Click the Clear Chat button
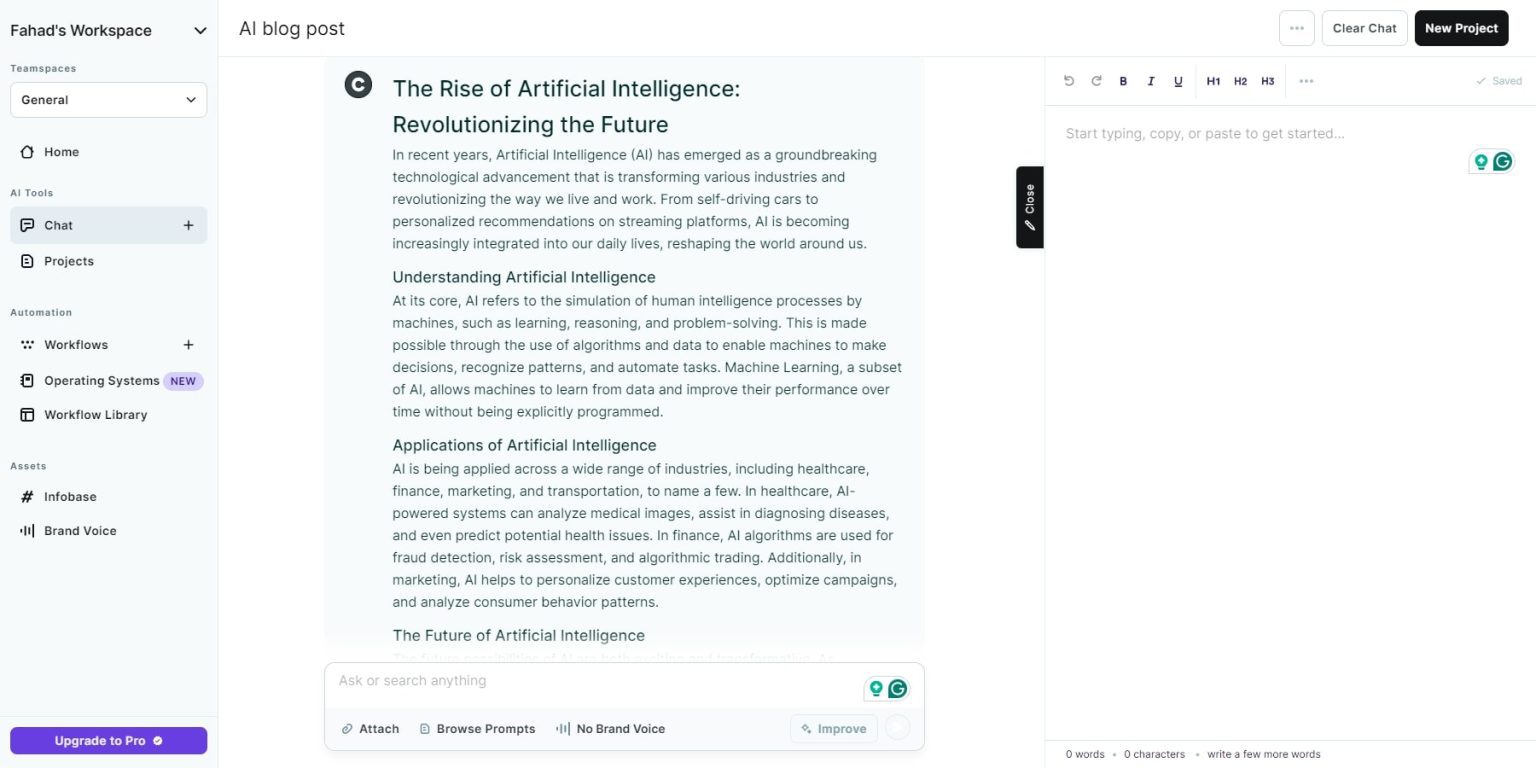 [1364, 28]
